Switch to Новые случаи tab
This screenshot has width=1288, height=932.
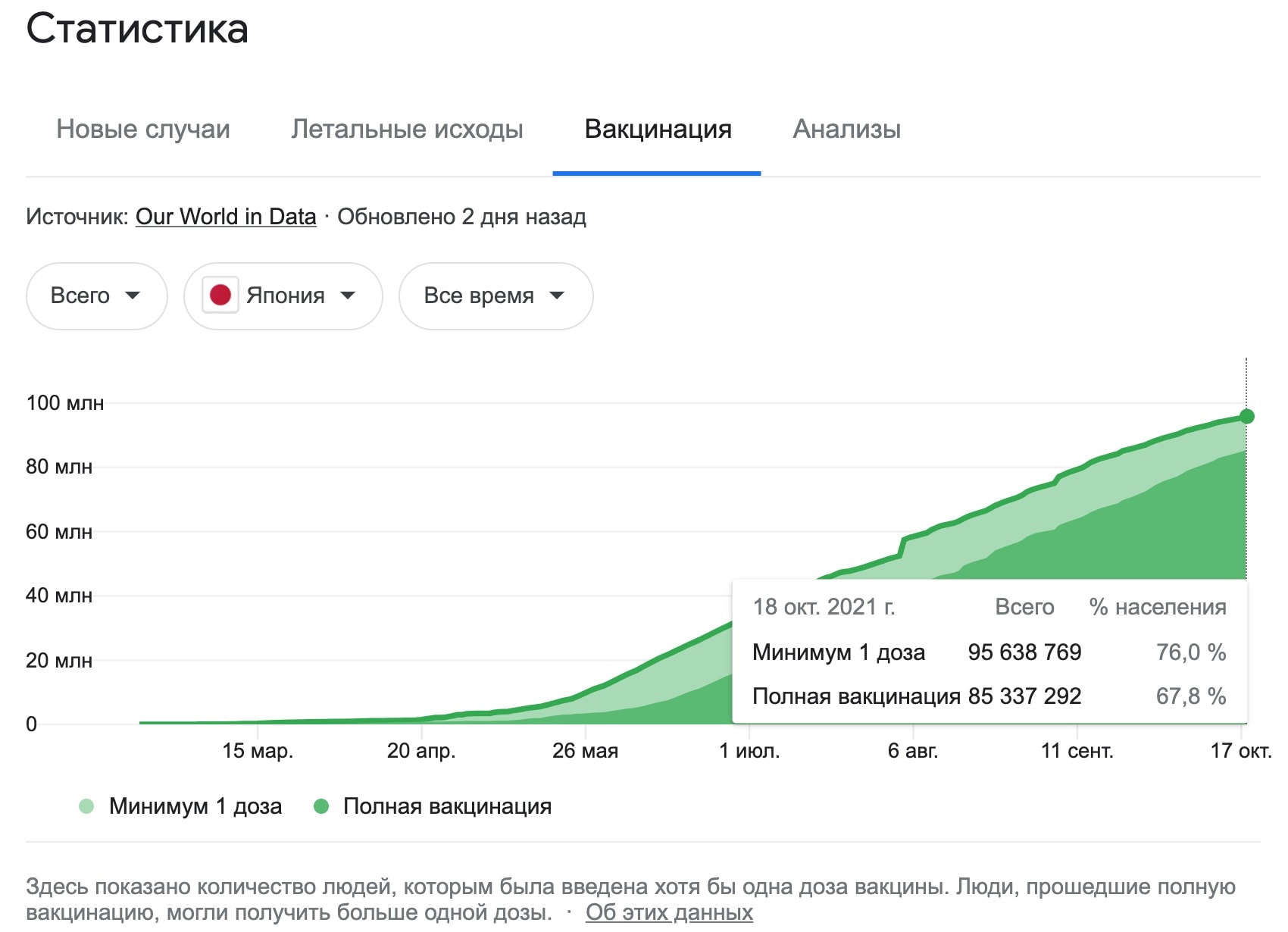pyautogui.click(x=143, y=130)
